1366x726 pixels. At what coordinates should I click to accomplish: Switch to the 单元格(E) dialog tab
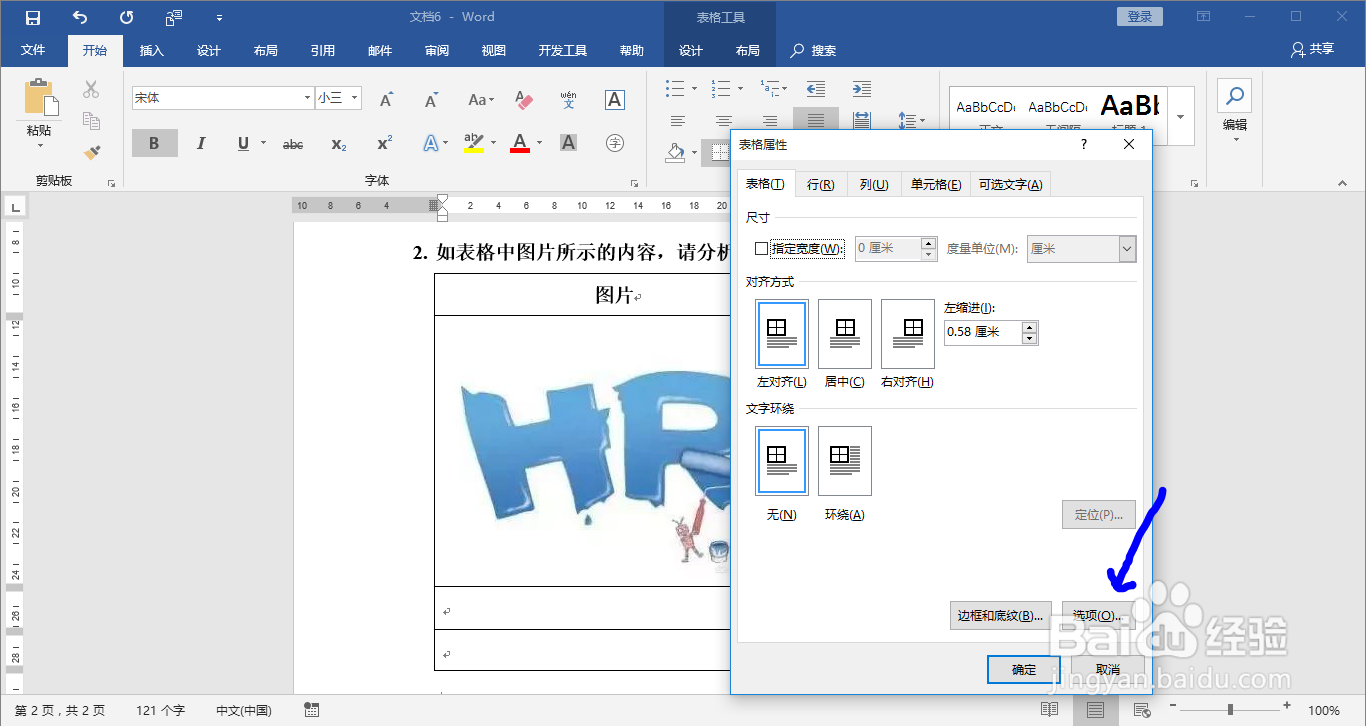[935, 184]
